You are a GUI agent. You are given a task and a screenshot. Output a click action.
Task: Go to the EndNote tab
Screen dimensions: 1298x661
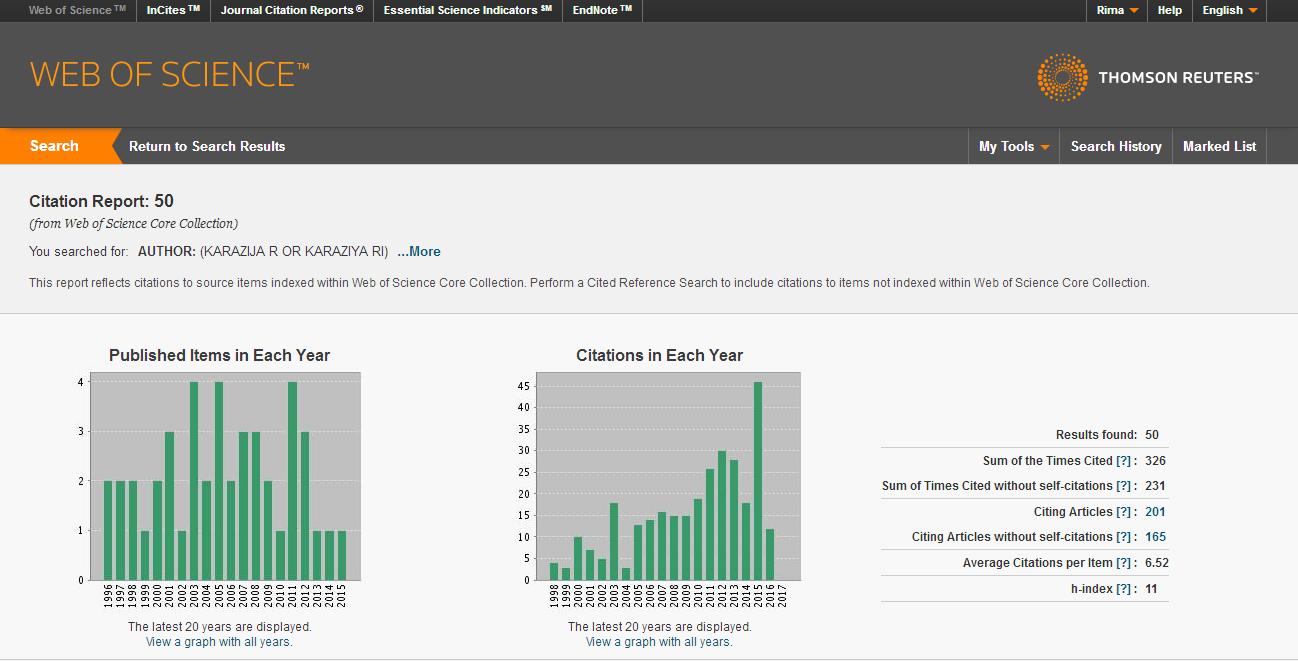pos(602,11)
